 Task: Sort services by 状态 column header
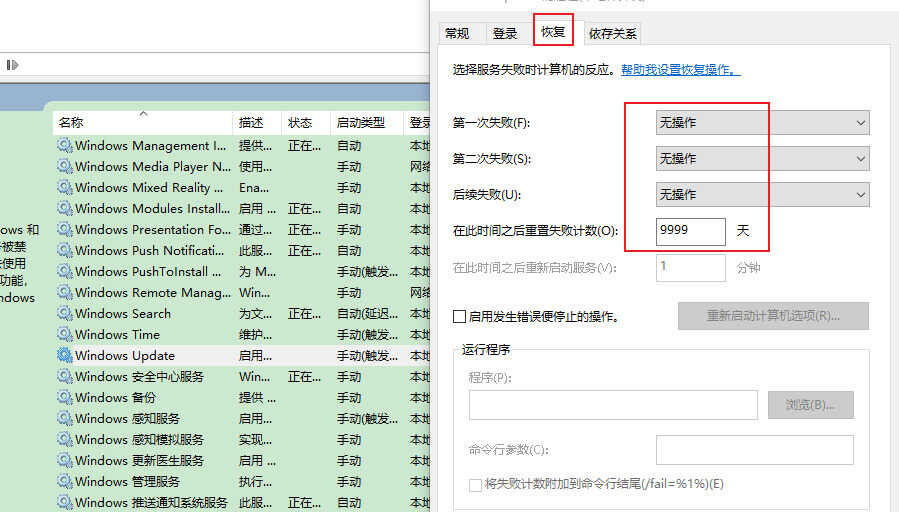coord(306,123)
